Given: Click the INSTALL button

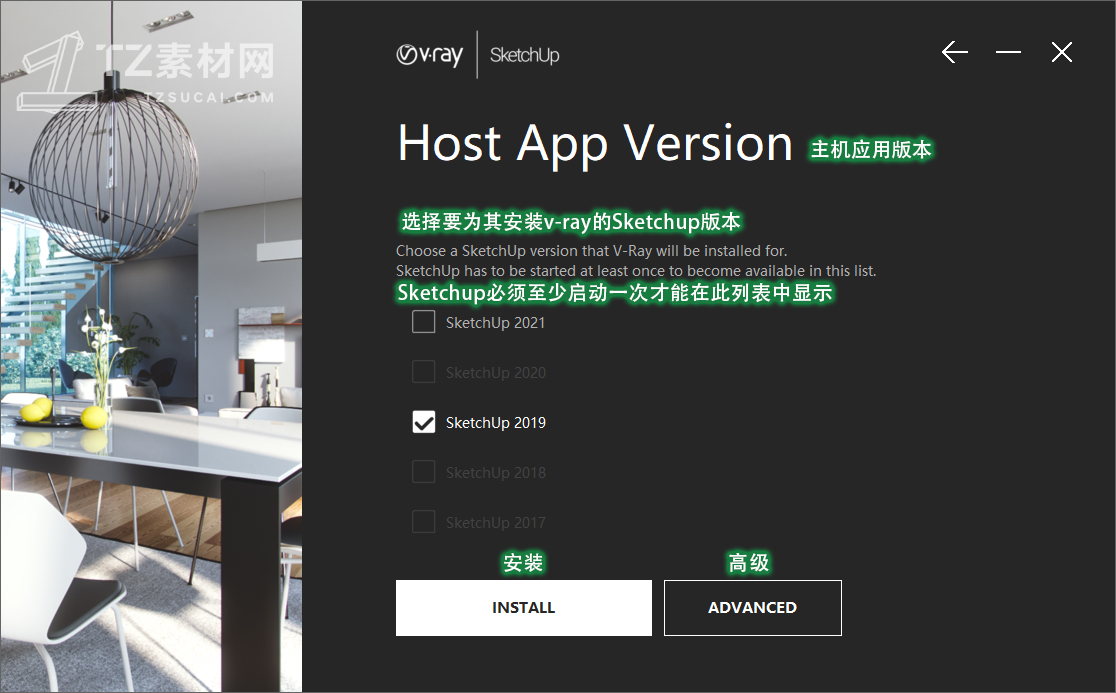Looking at the screenshot, I should (x=524, y=608).
